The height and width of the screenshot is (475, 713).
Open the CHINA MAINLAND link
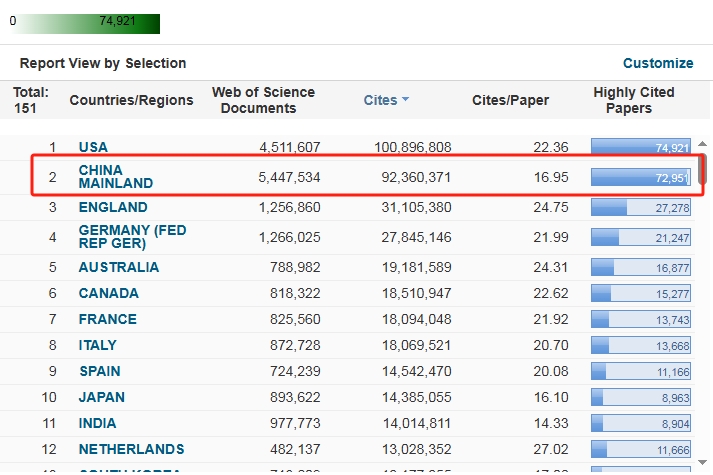tap(115, 177)
